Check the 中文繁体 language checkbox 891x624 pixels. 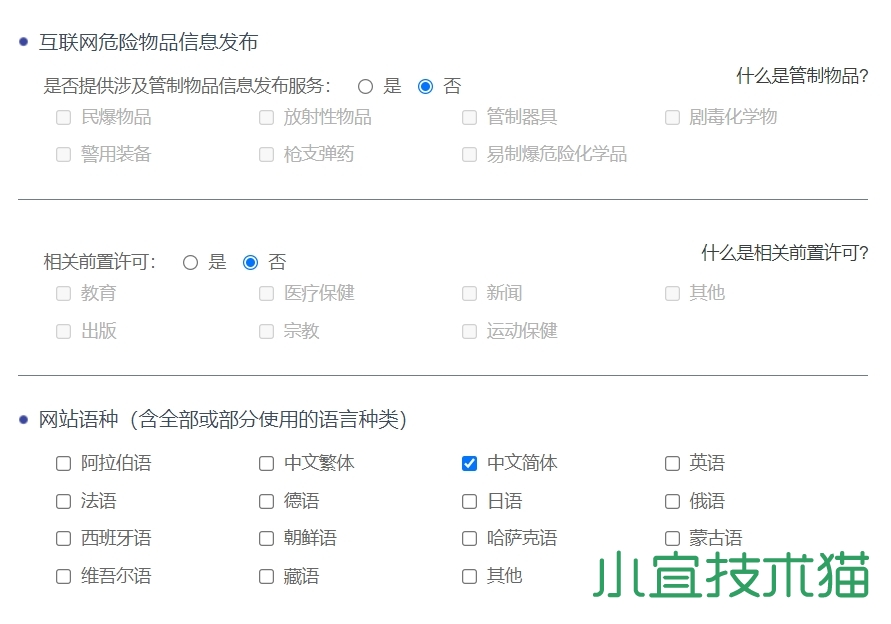click(267, 464)
